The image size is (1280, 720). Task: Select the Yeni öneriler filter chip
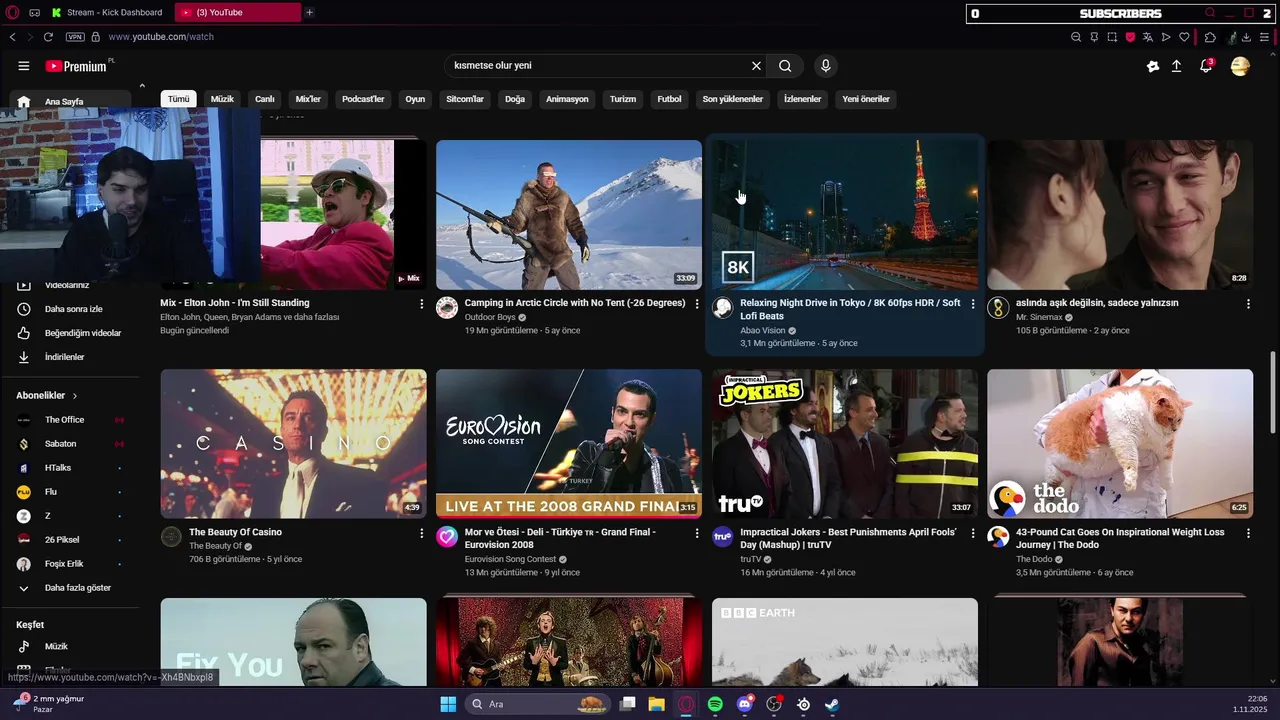click(866, 99)
